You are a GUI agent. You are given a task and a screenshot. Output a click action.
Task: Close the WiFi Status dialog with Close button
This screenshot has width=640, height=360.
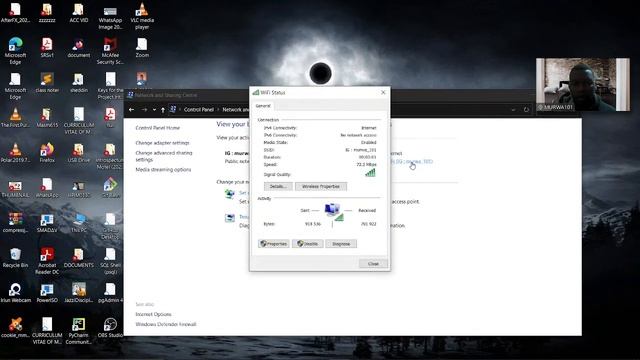[x=373, y=264]
